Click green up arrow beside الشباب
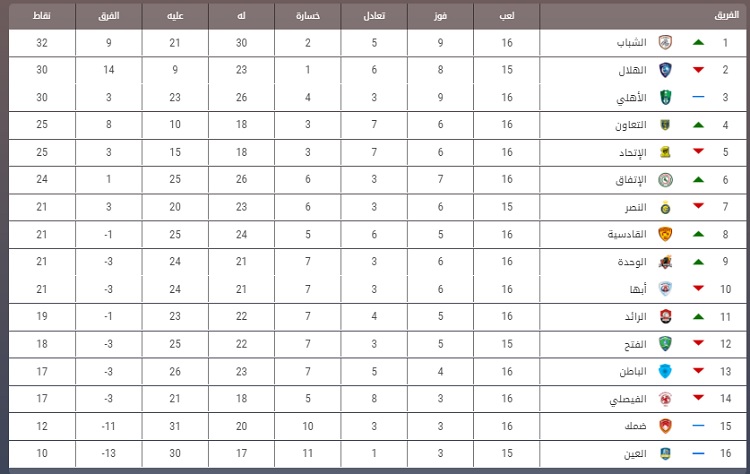The width and height of the screenshot is (750, 474). 698,43
